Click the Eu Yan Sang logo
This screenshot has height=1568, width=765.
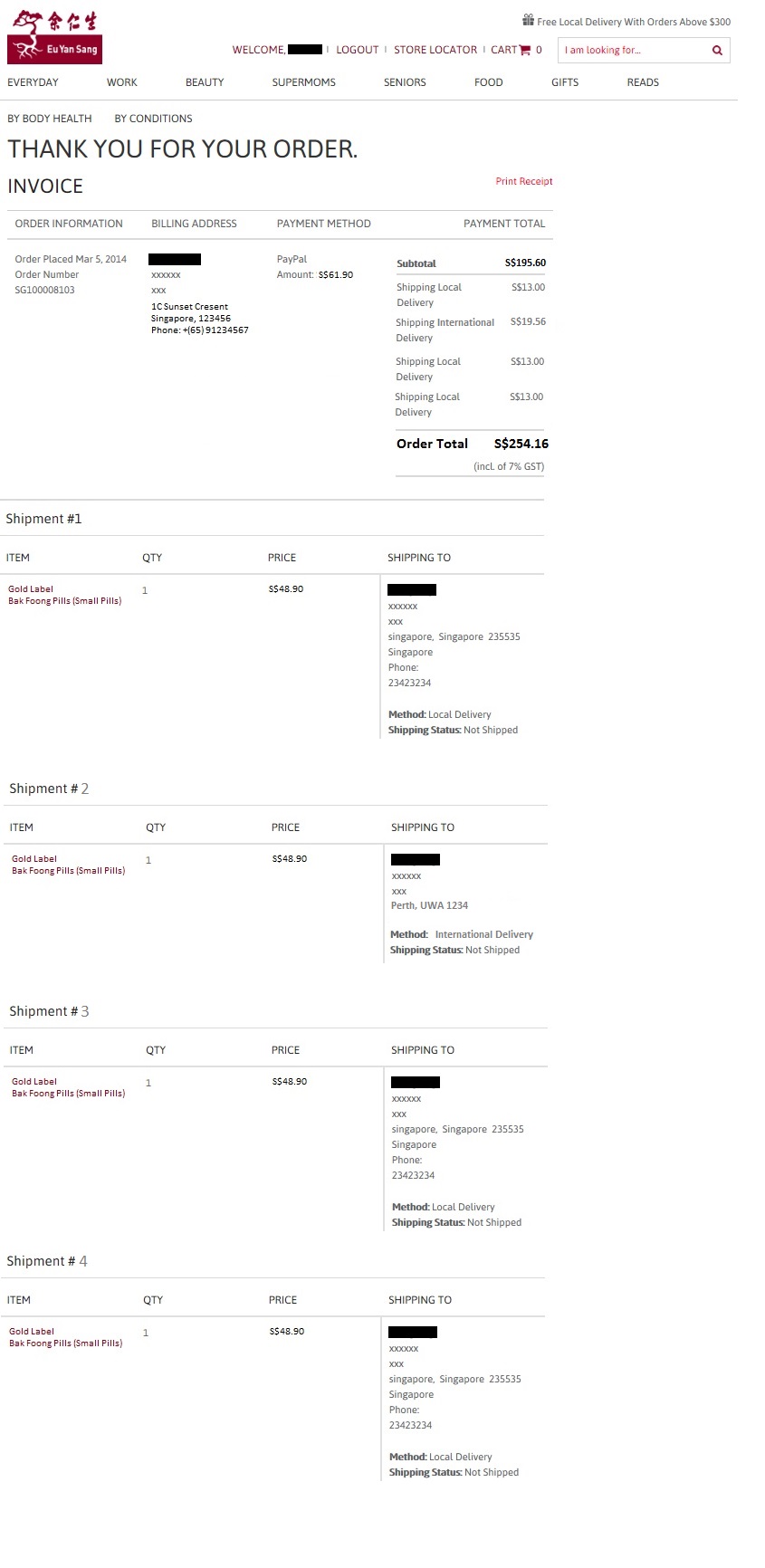click(54, 37)
